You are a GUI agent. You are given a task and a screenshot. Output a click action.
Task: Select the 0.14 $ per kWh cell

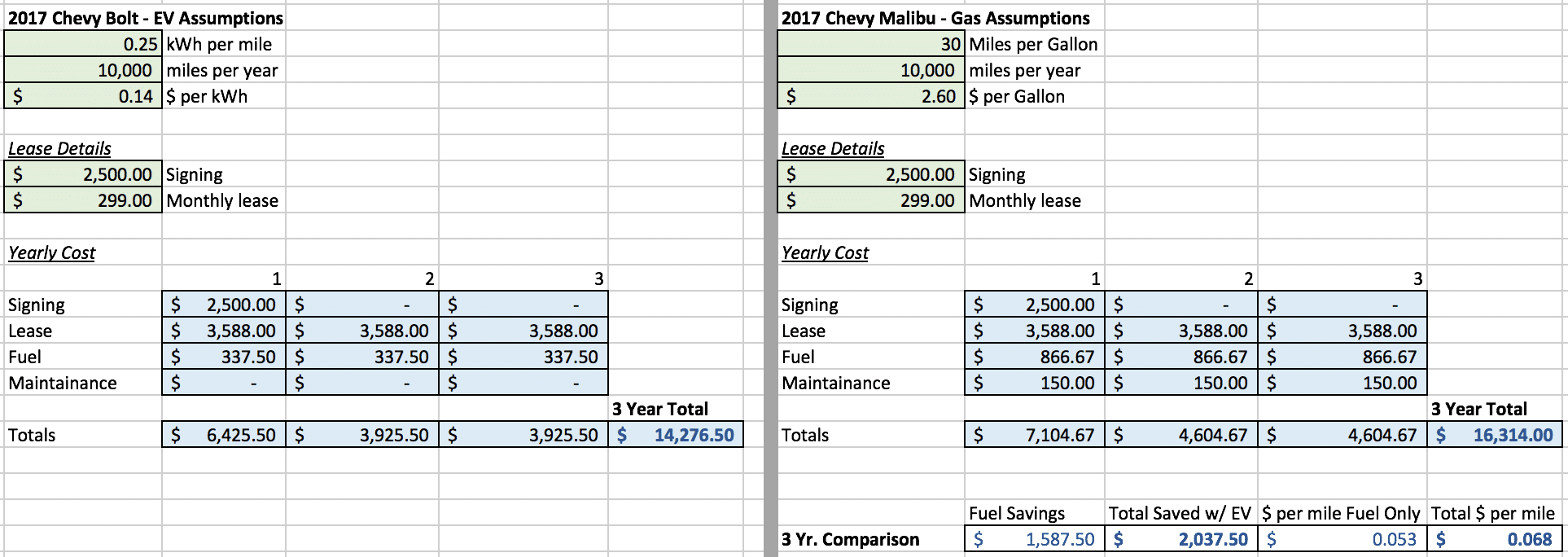click(x=83, y=96)
